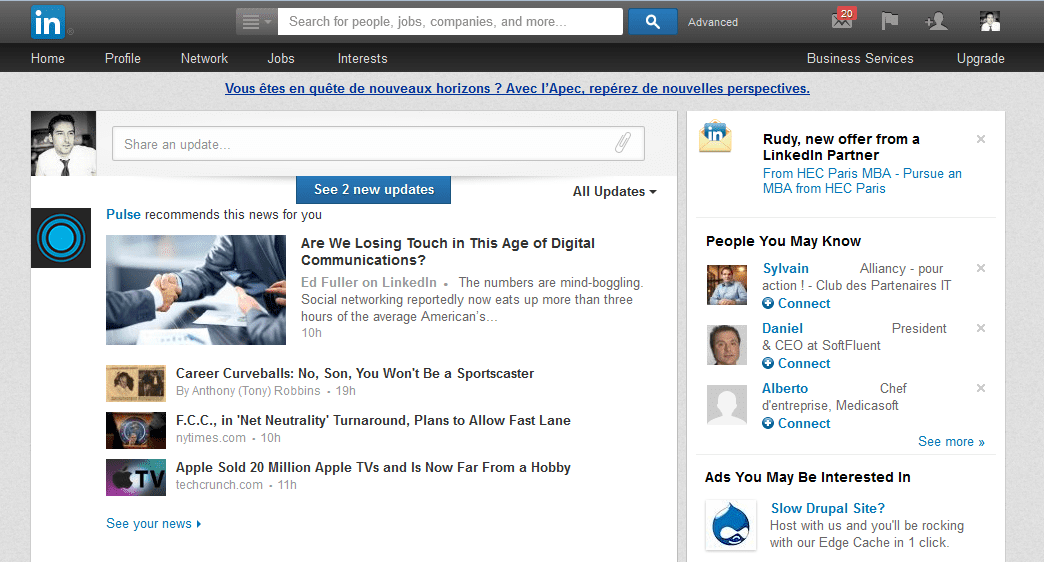Click 'techcrunch.com' source text
Viewport: 1044px width, 562px height.
(x=219, y=485)
